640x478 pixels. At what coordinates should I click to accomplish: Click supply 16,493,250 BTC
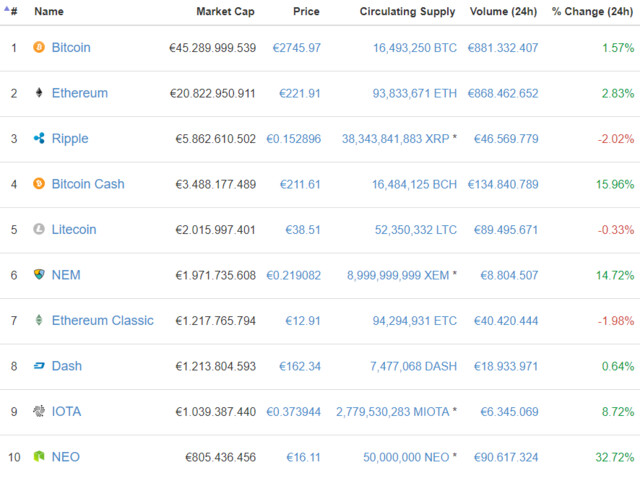coord(415,48)
